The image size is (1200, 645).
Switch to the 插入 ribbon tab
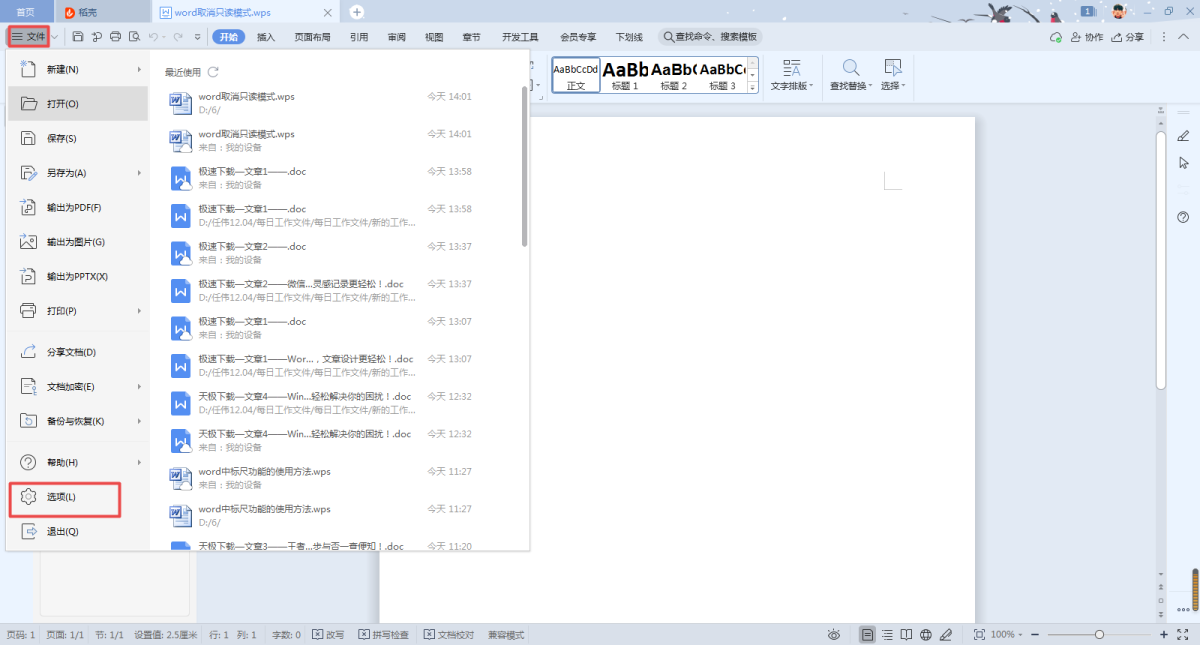pyautogui.click(x=266, y=37)
